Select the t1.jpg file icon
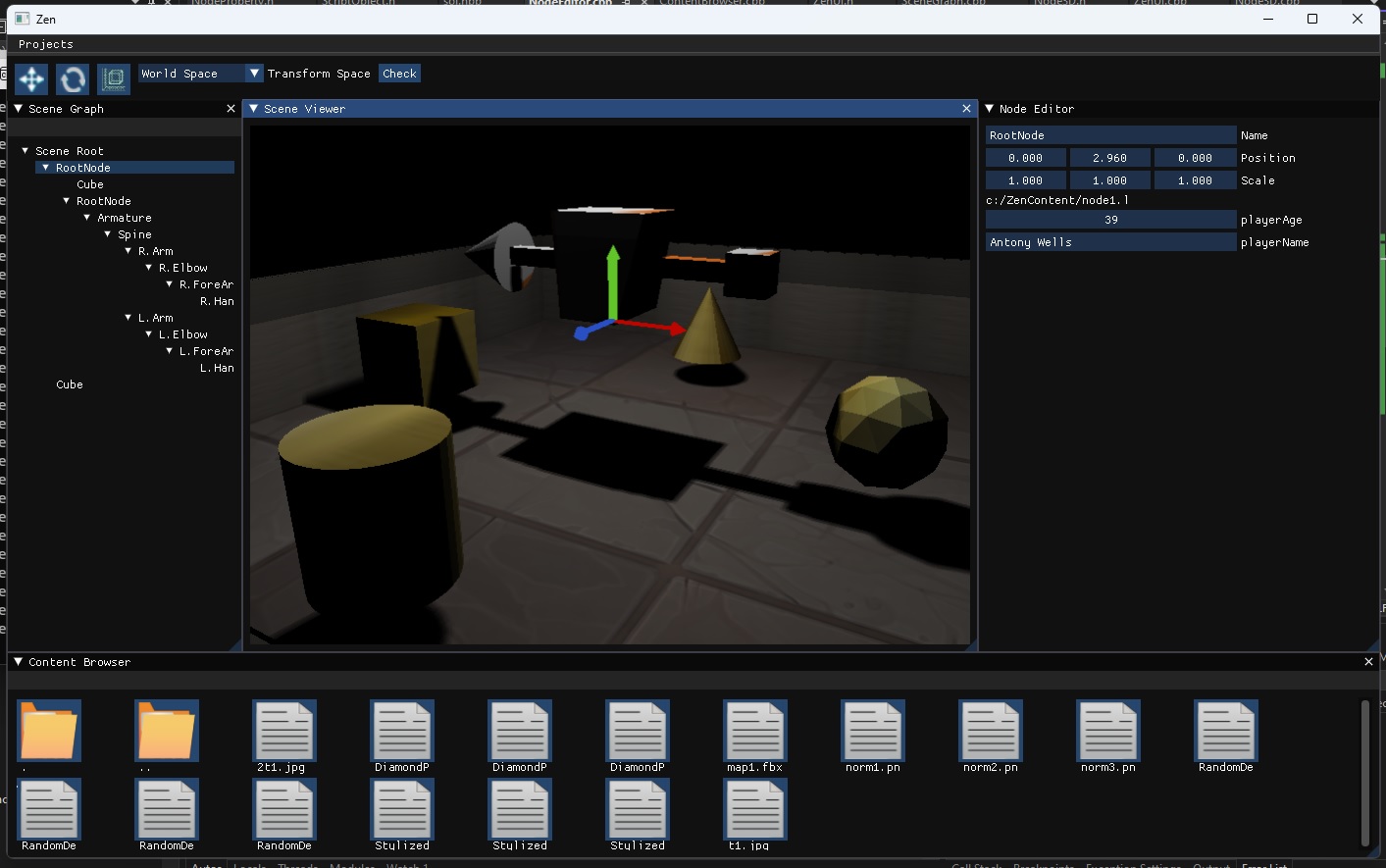This screenshot has height=868, width=1386. pyautogui.click(x=755, y=809)
